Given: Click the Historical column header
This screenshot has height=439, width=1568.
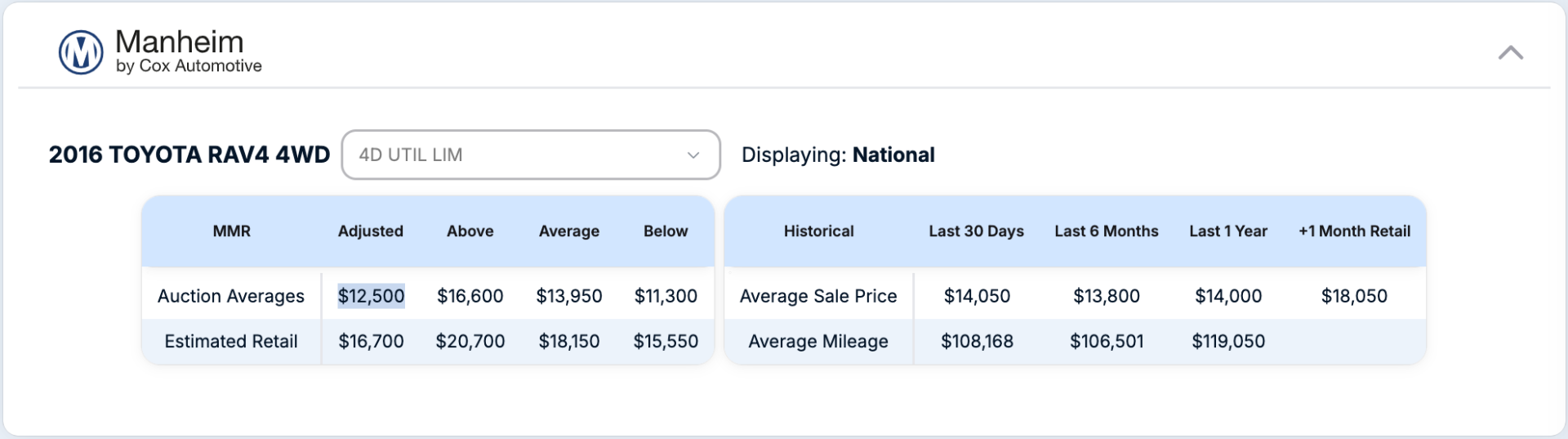Looking at the screenshot, I should click(x=819, y=231).
